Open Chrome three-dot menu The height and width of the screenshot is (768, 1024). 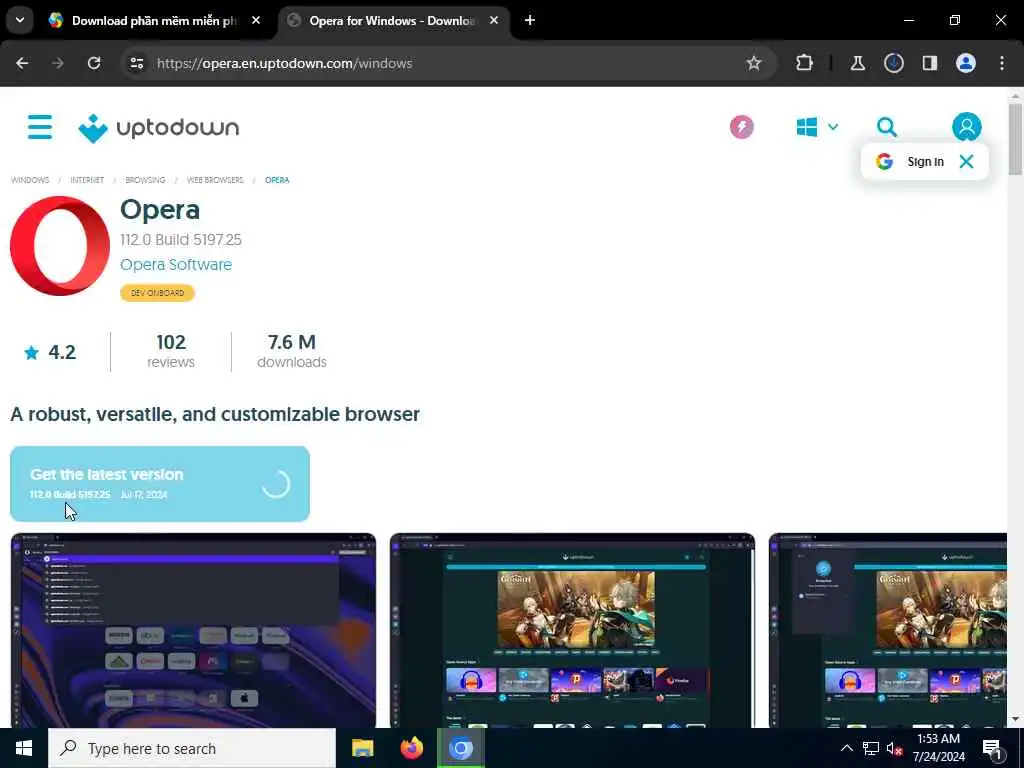coord(1002,63)
